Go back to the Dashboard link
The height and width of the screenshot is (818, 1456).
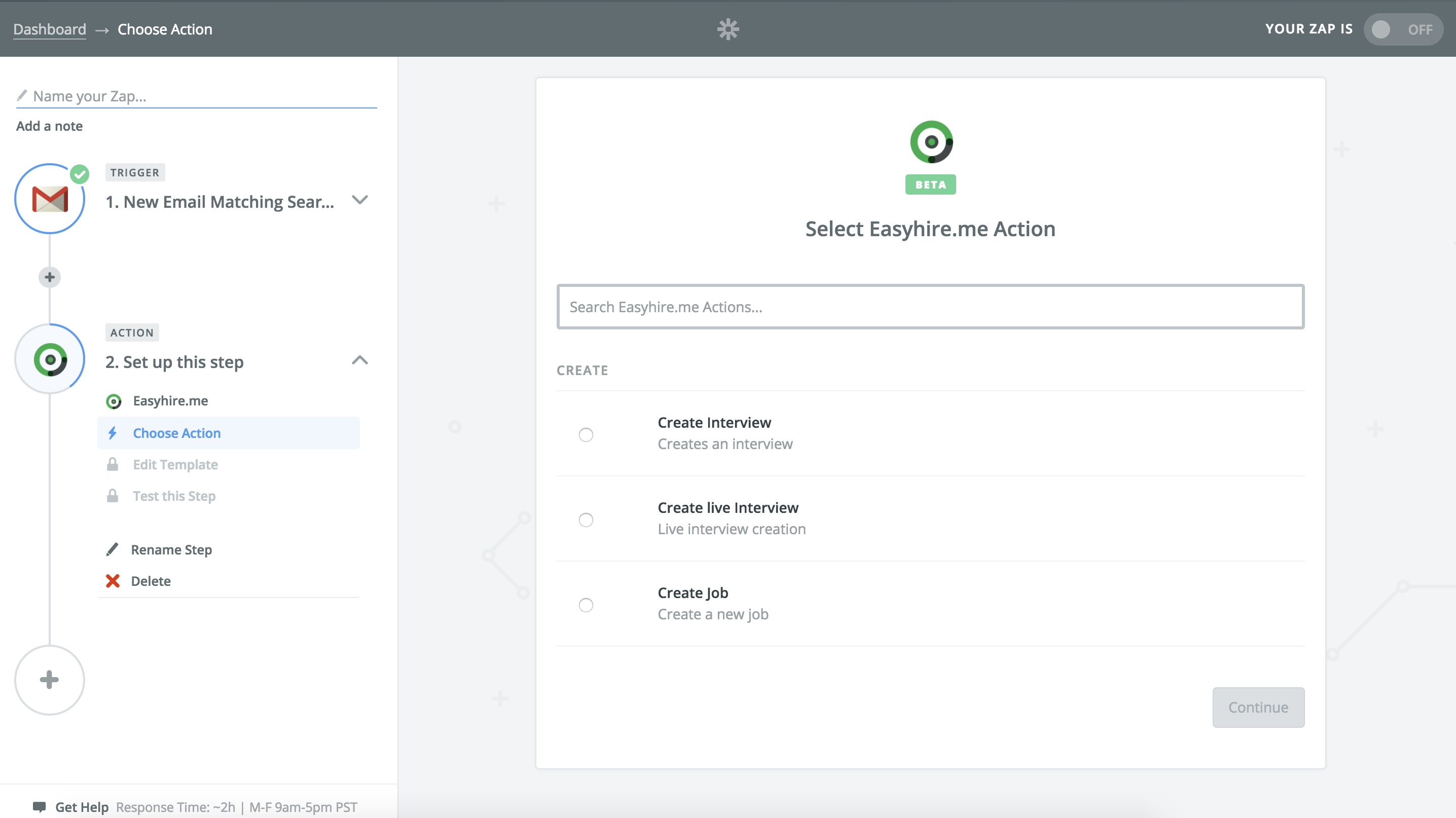50,29
